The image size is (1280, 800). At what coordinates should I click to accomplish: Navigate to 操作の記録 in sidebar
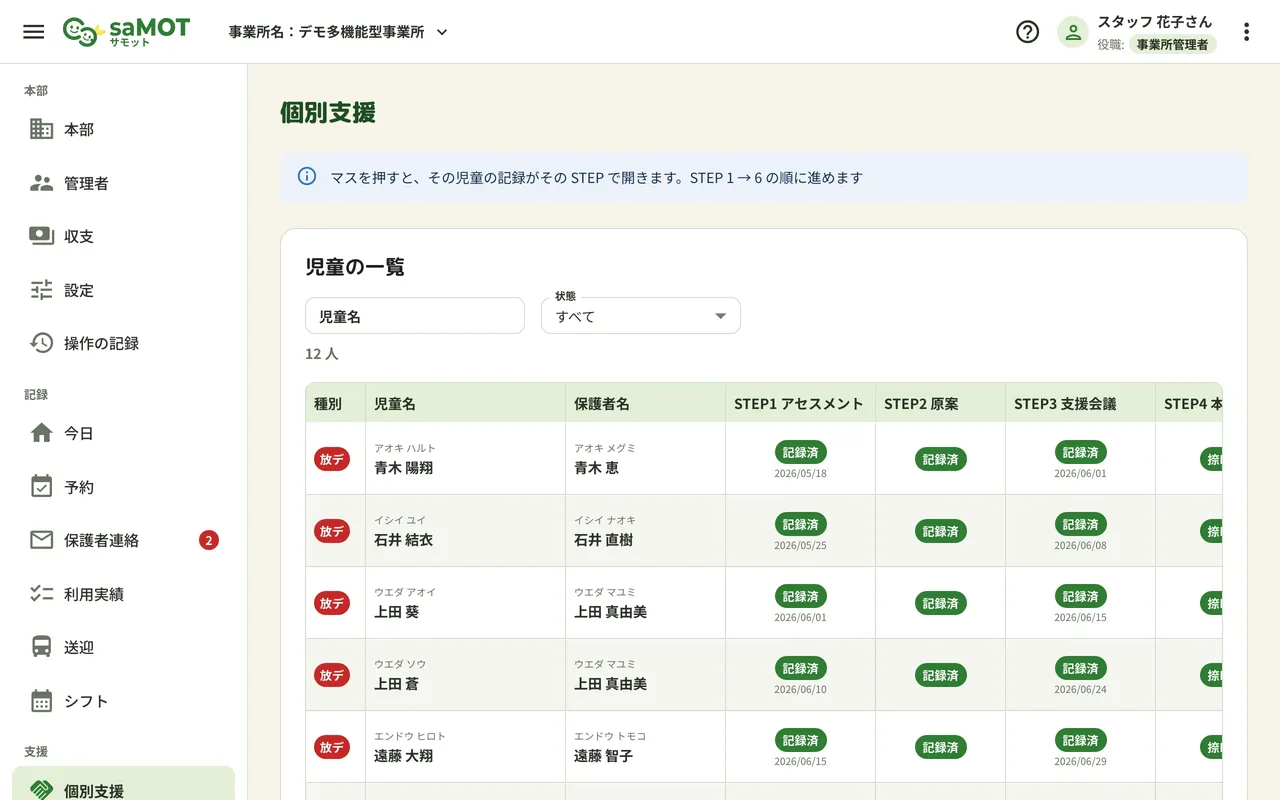pyautogui.click(x=123, y=343)
